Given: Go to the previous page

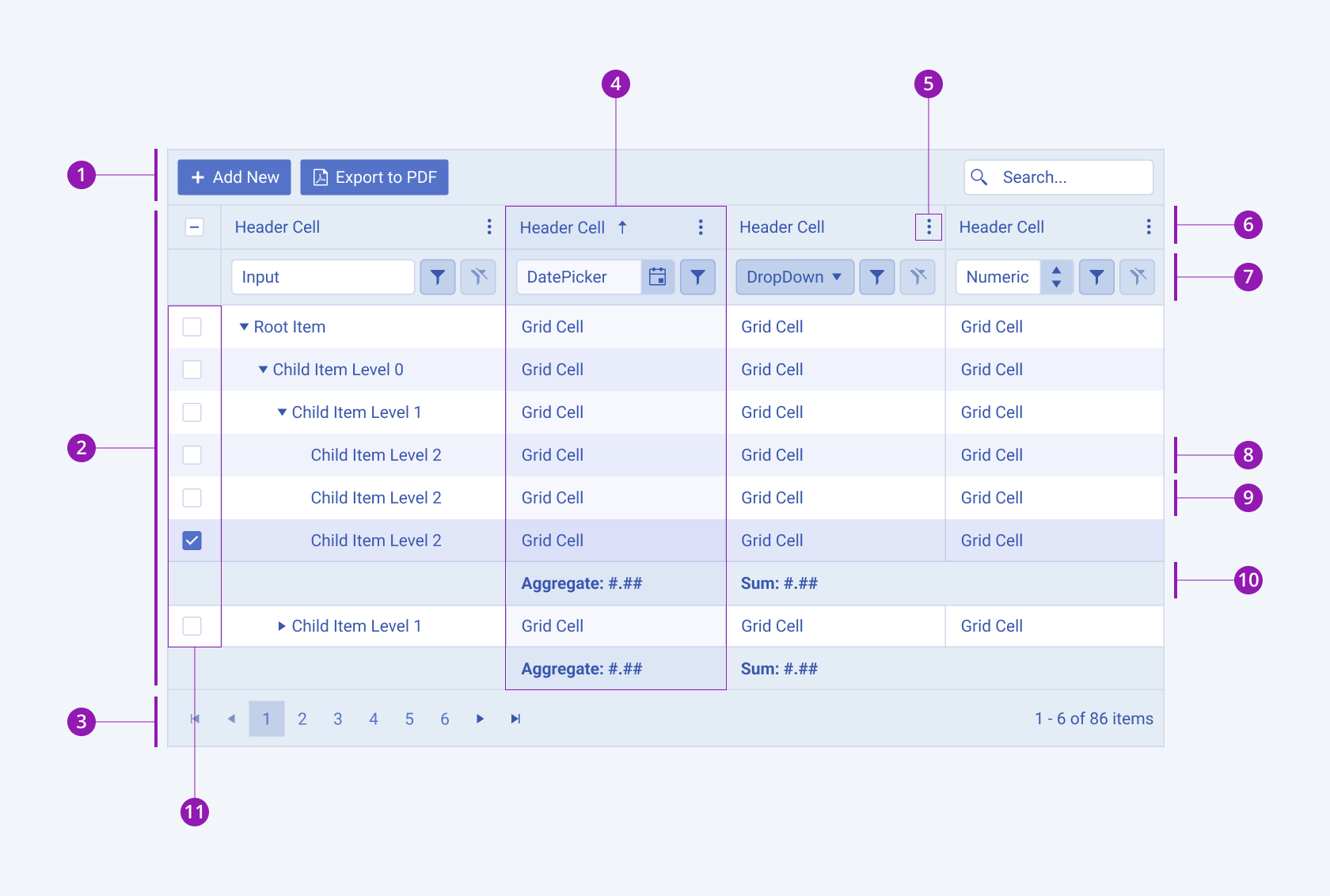Looking at the screenshot, I should click(x=231, y=719).
